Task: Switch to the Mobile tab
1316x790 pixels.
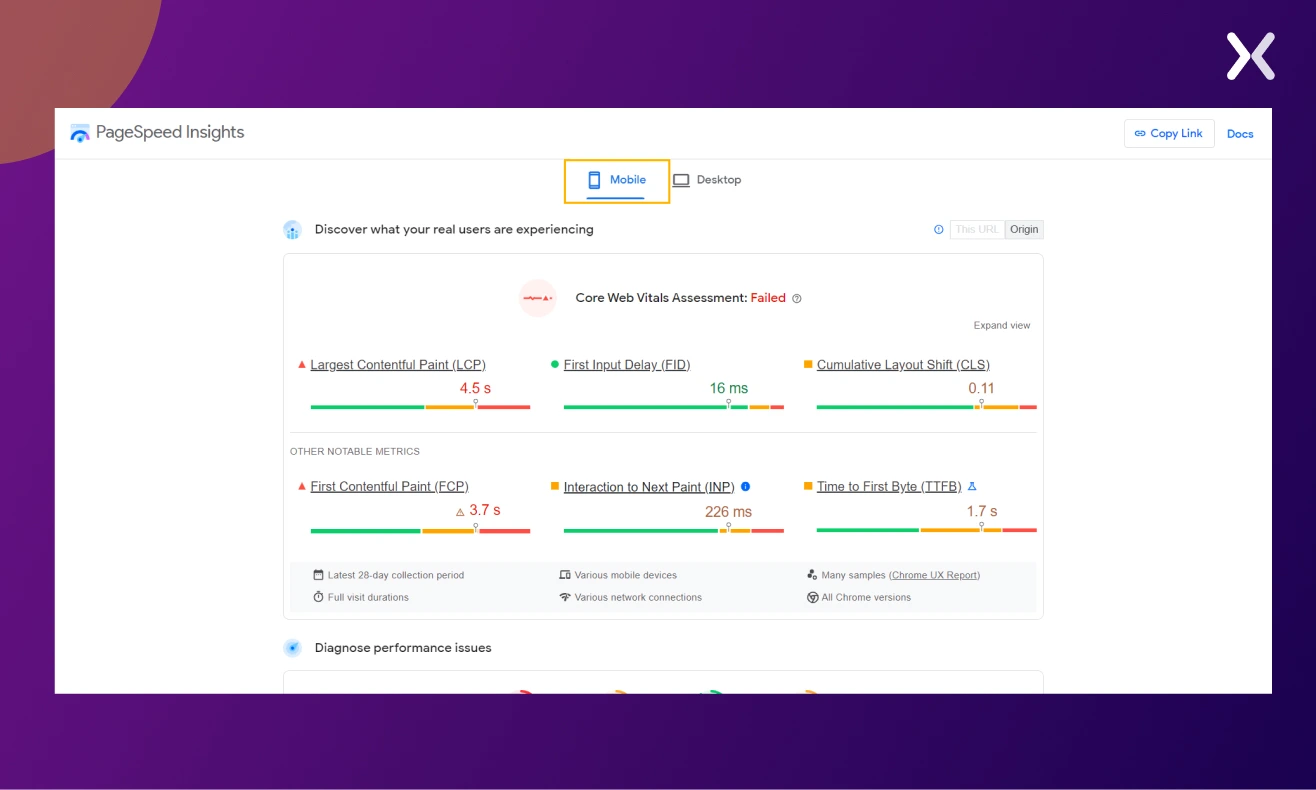Action: [617, 180]
